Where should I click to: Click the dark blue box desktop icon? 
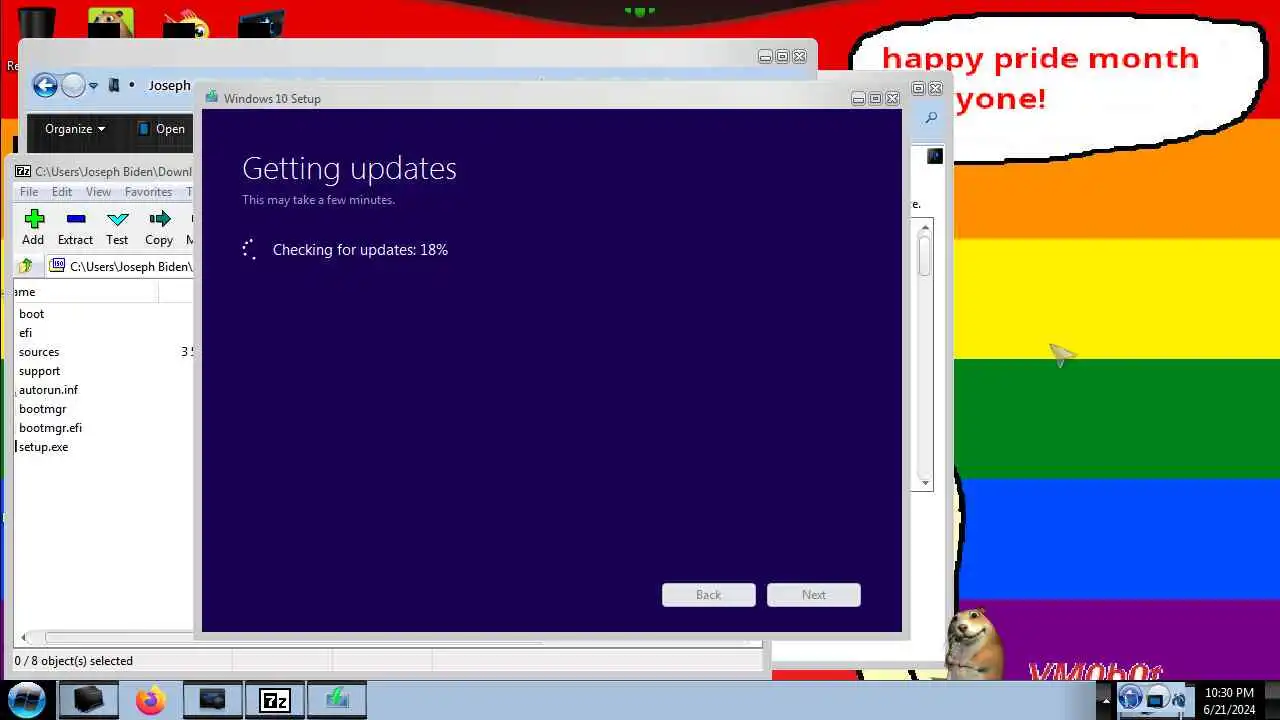[x=261, y=24]
